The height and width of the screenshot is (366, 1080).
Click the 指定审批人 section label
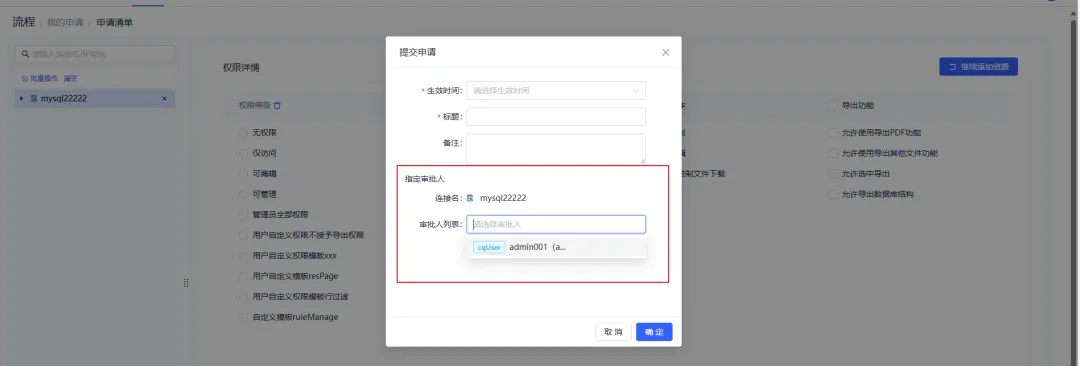coord(424,179)
